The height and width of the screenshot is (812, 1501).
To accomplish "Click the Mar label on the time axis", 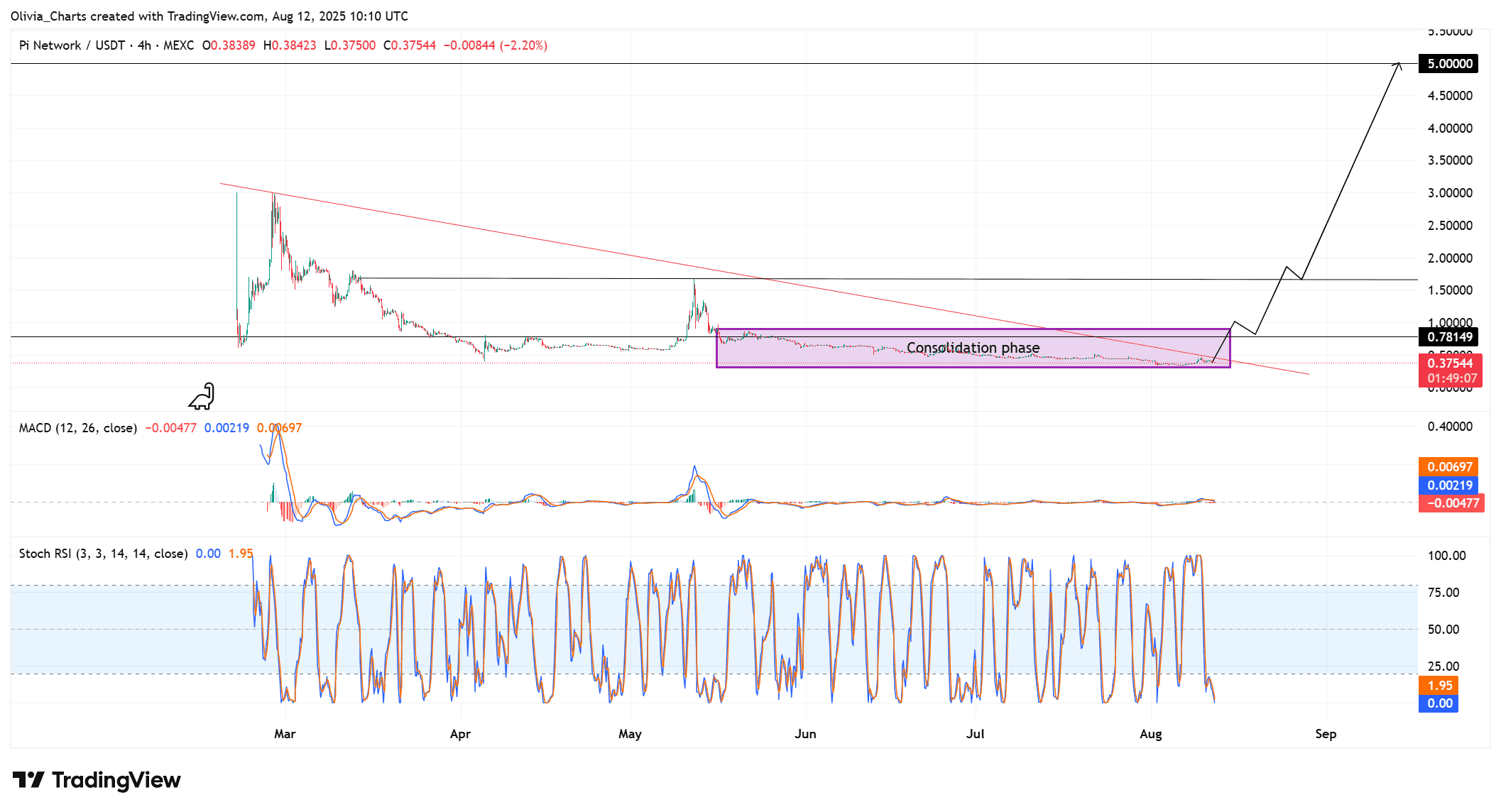I will 285,734.
